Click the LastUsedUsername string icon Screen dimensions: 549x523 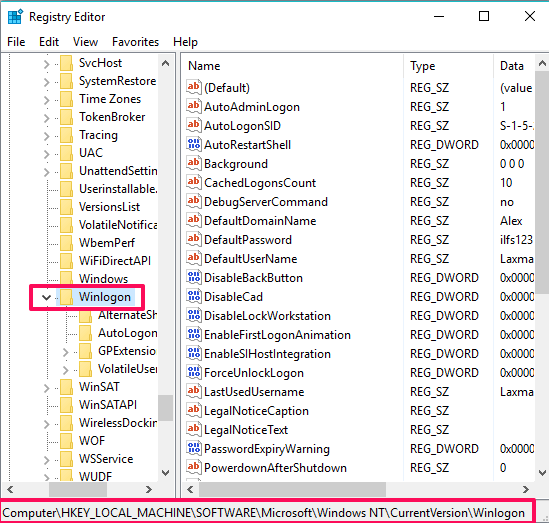click(193, 391)
